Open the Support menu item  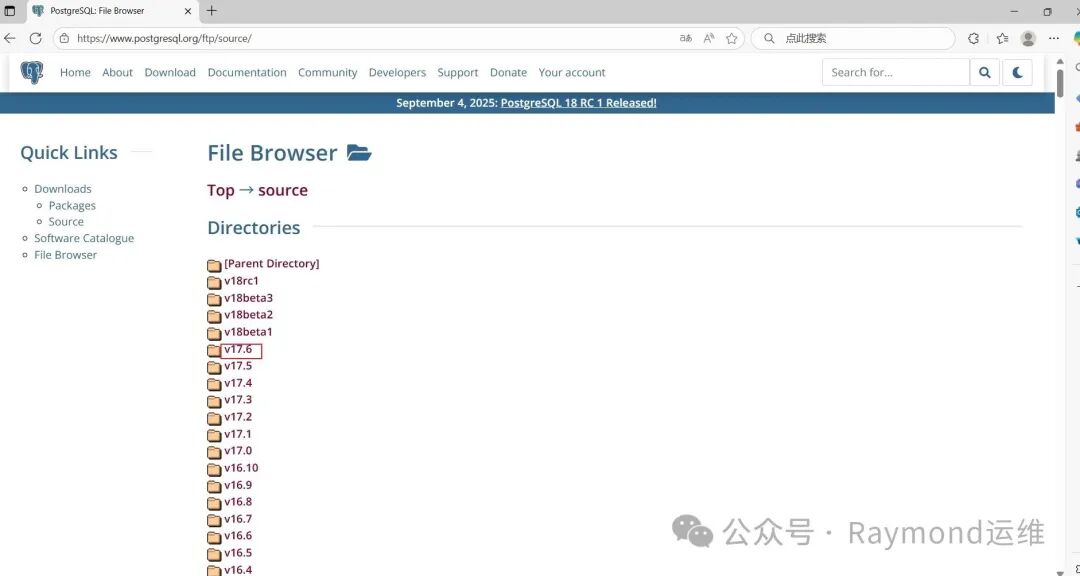458,72
